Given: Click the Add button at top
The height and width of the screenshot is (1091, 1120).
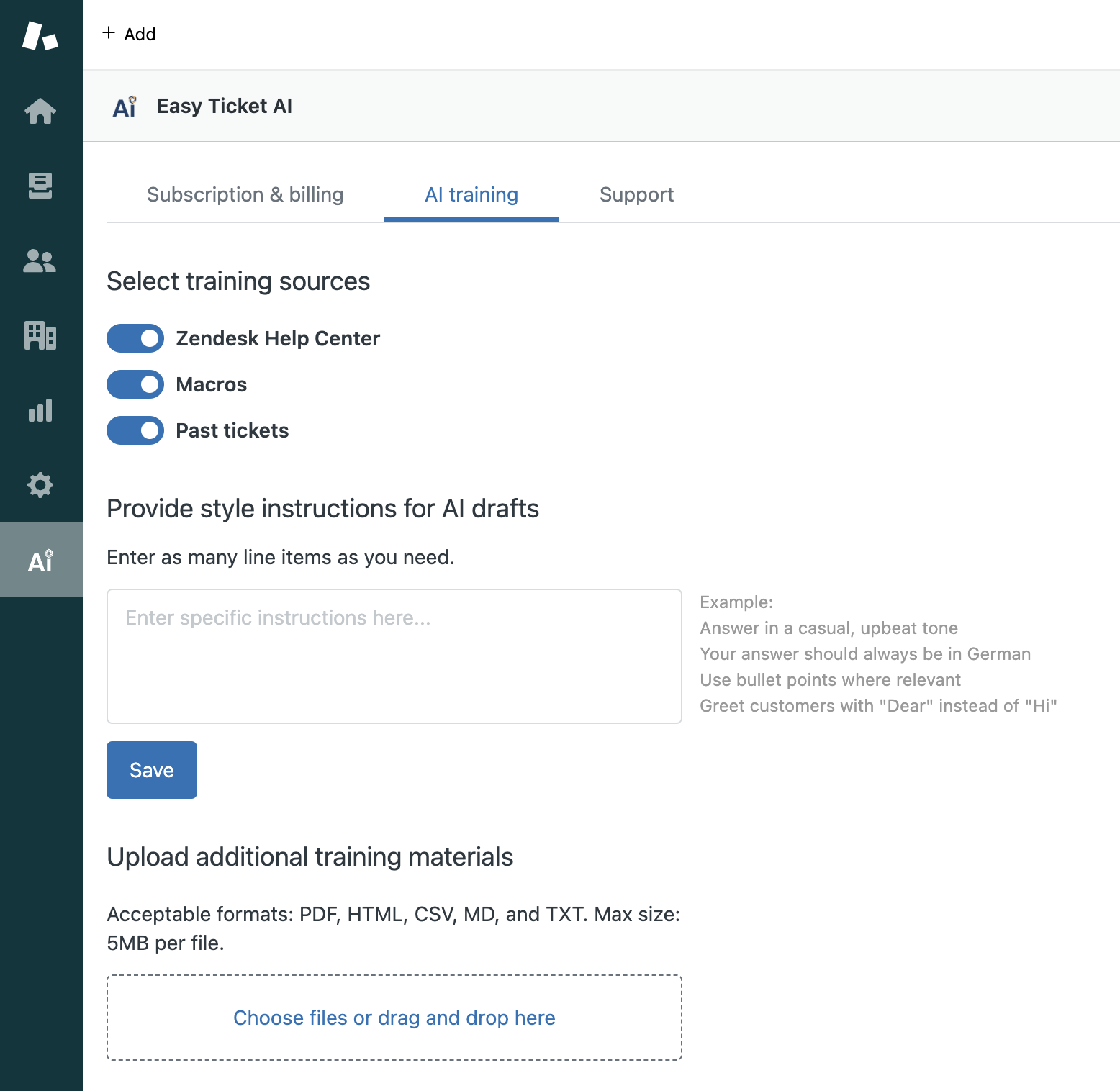Looking at the screenshot, I should pyautogui.click(x=130, y=34).
